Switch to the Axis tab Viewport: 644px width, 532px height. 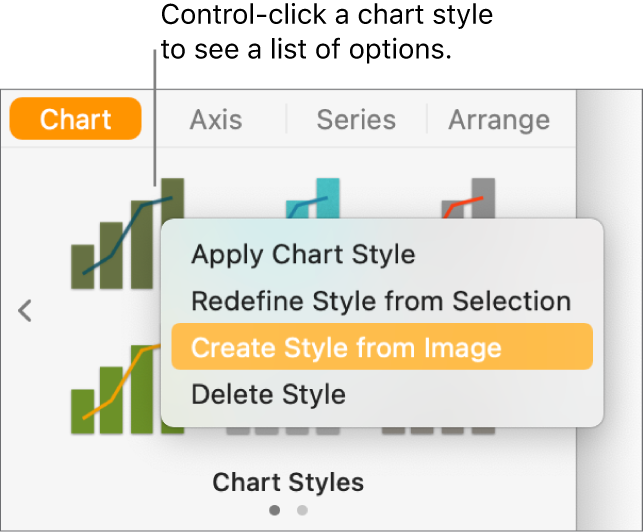pos(216,119)
